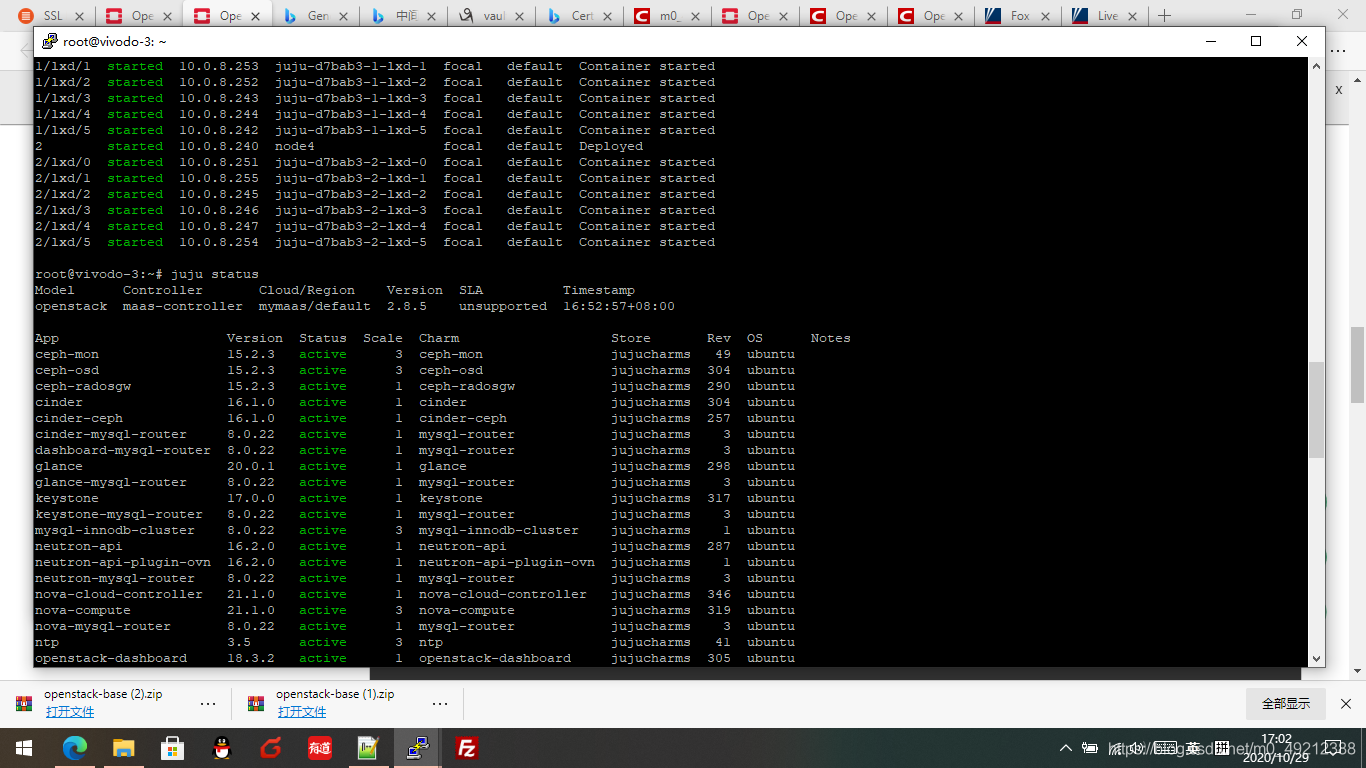The height and width of the screenshot is (768, 1366).
Task: Click the 'Cloud/Region' header text
Action: click(x=307, y=290)
